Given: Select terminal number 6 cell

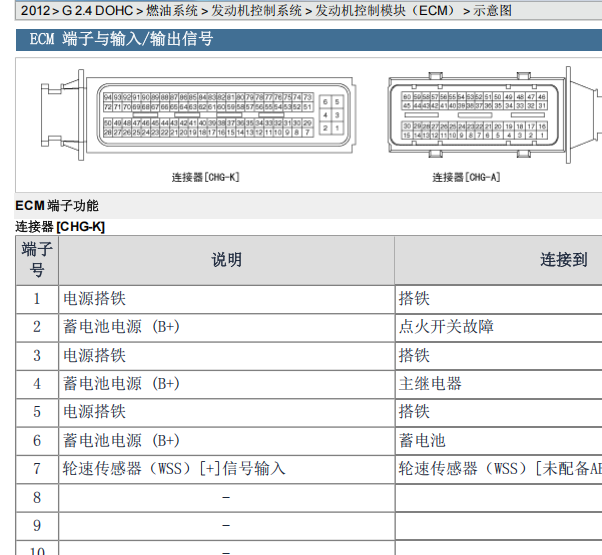Looking at the screenshot, I should click(x=37, y=441).
